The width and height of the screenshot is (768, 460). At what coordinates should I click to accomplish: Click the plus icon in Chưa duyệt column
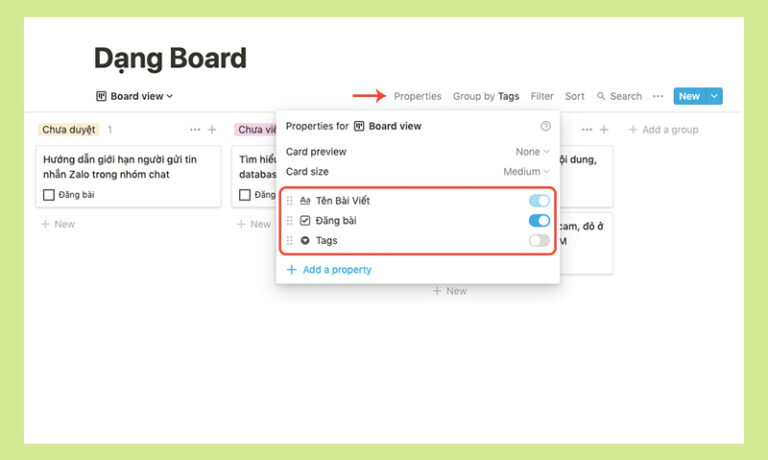click(212, 130)
